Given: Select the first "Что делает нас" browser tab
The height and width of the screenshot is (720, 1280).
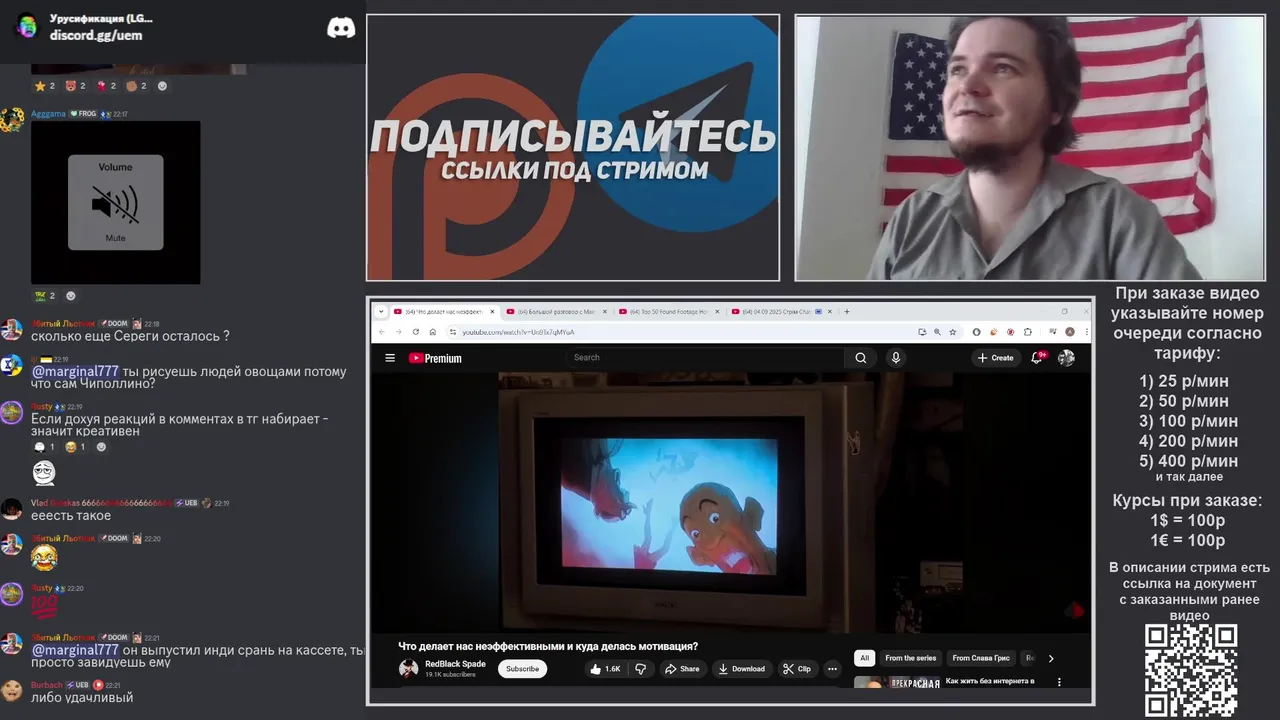Looking at the screenshot, I should click(x=444, y=311).
